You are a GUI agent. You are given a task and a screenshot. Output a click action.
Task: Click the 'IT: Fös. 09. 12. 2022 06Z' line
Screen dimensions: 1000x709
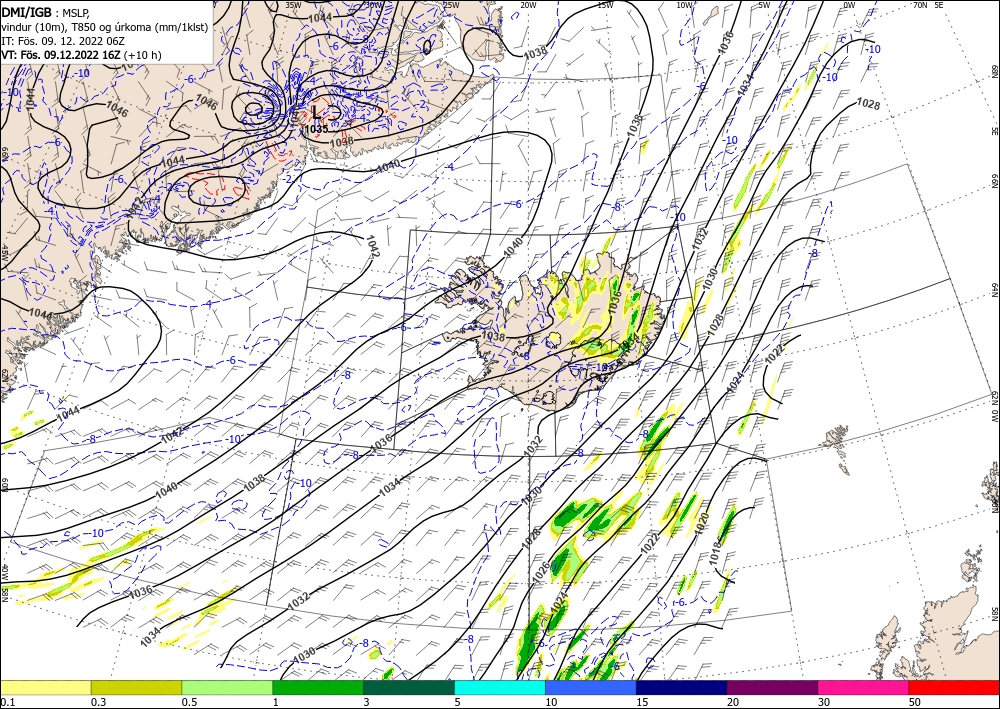pos(62,41)
